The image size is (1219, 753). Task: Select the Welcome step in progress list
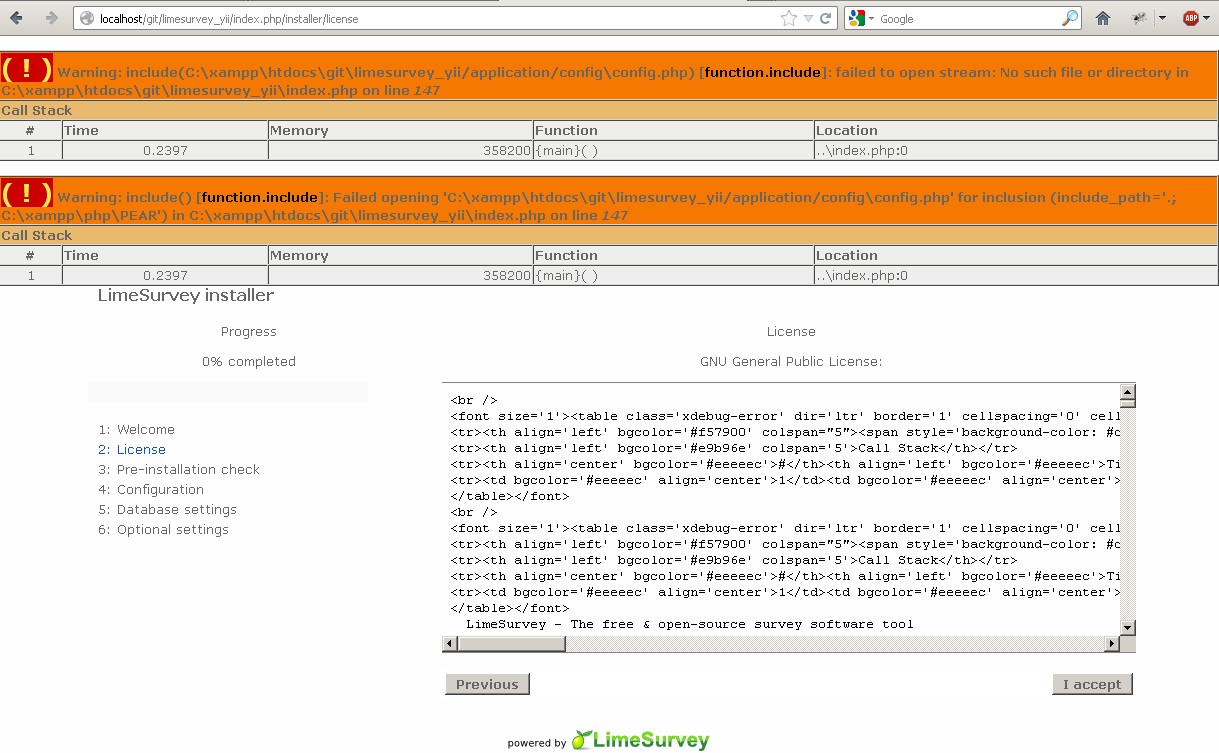(145, 430)
